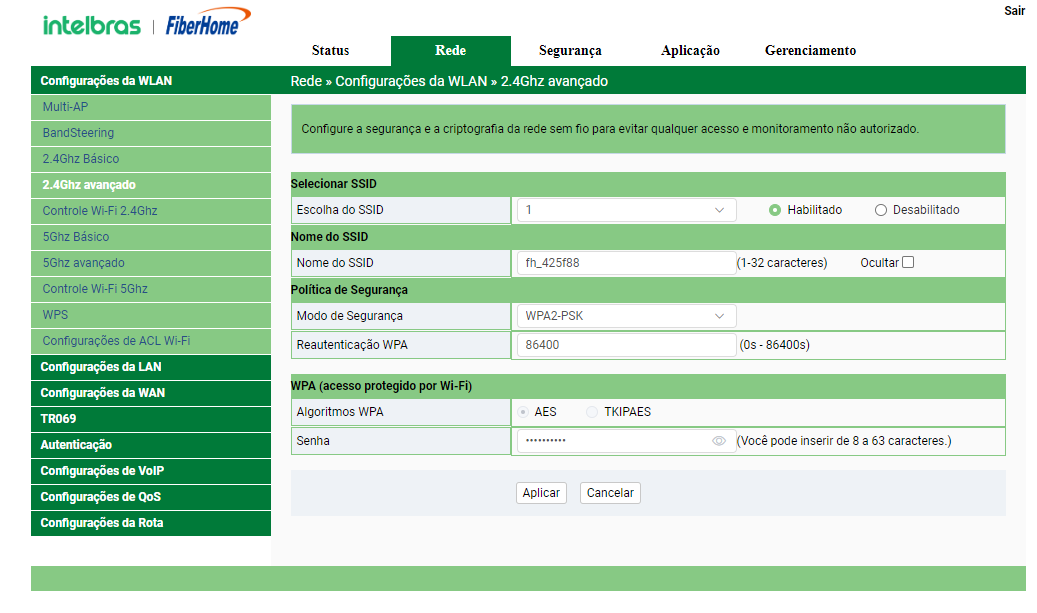Click the Intelbras logo
This screenshot has height=613, width=1037.
coord(92,26)
